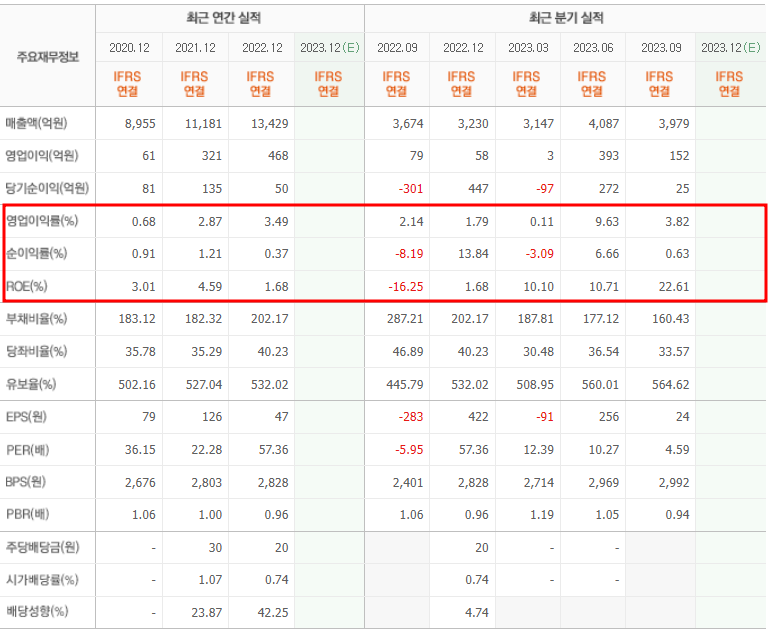Select the 영업이익(억원) row label
Screen dimensions: 774x634
(42, 156)
